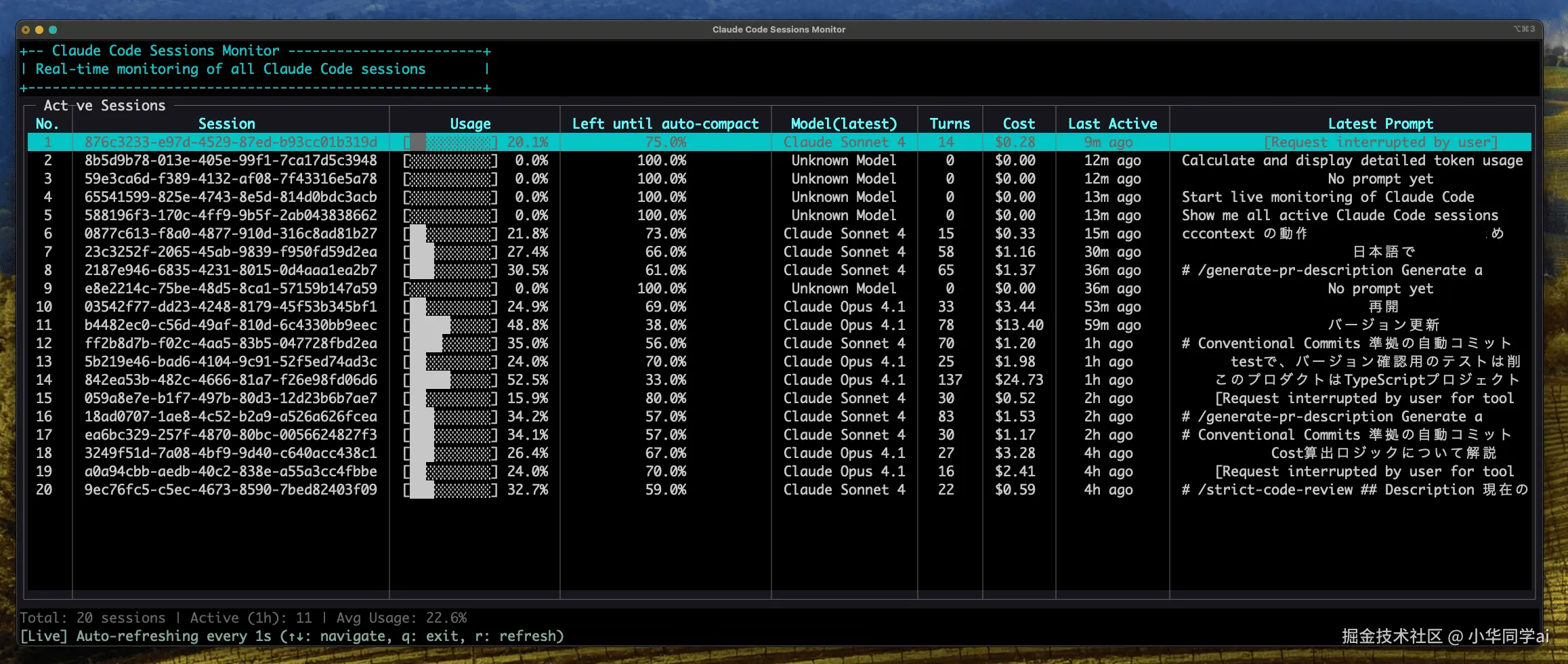
Task: Select session 8b5d9b78-013e-405e-99f1-7ca17d5c3948
Action: pyautogui.click(x=779, y=161)
